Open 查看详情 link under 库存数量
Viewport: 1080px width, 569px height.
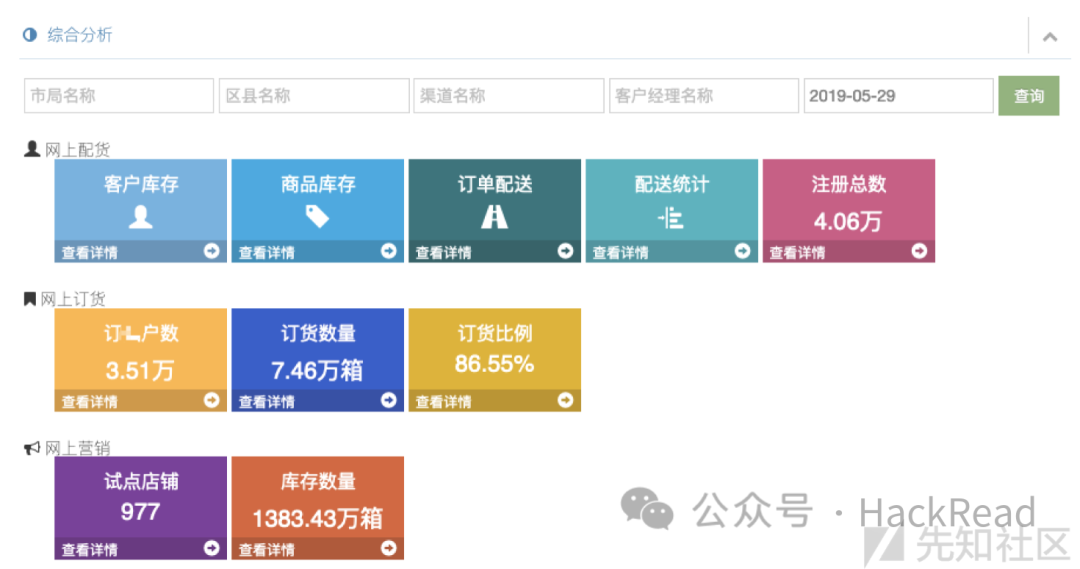tap(267, 550)
